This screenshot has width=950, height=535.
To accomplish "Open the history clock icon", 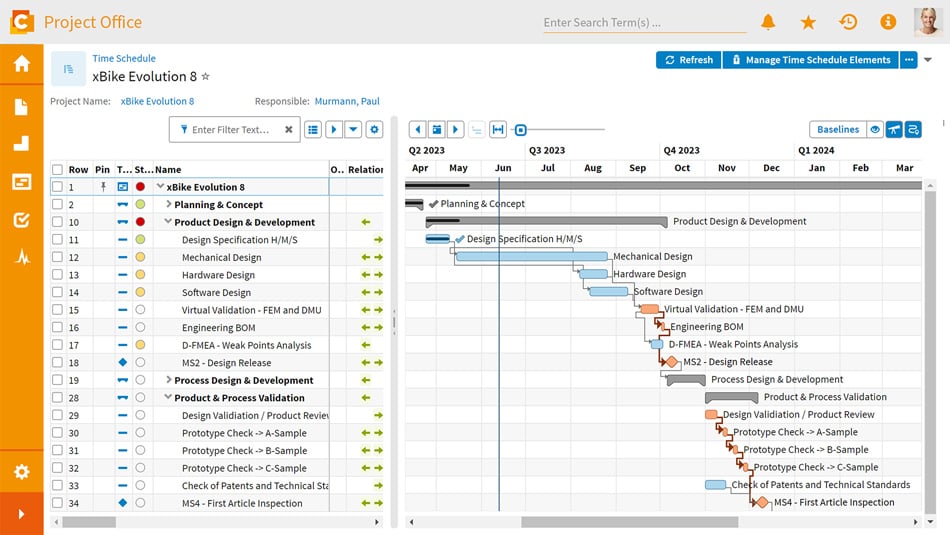I will click(848, 22).
